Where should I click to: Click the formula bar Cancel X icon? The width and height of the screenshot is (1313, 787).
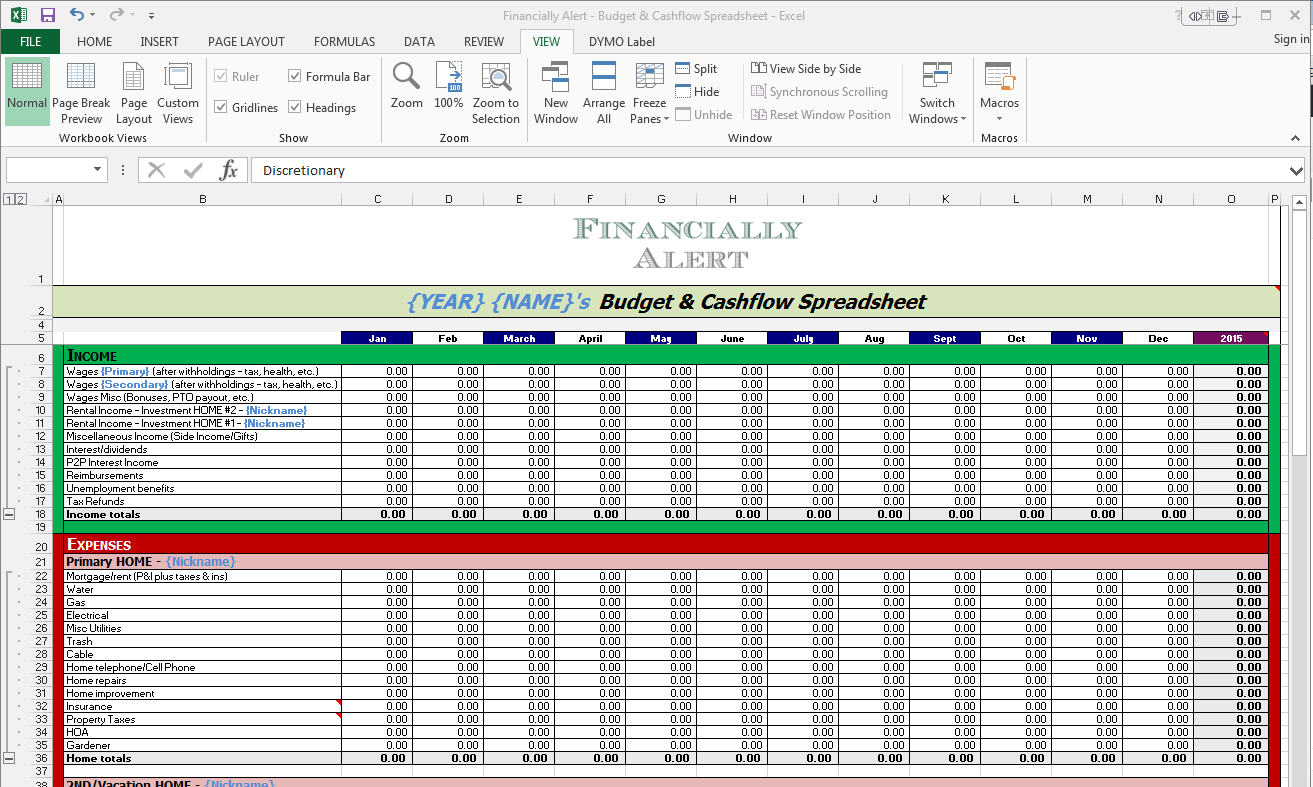(x=157, y=170)
